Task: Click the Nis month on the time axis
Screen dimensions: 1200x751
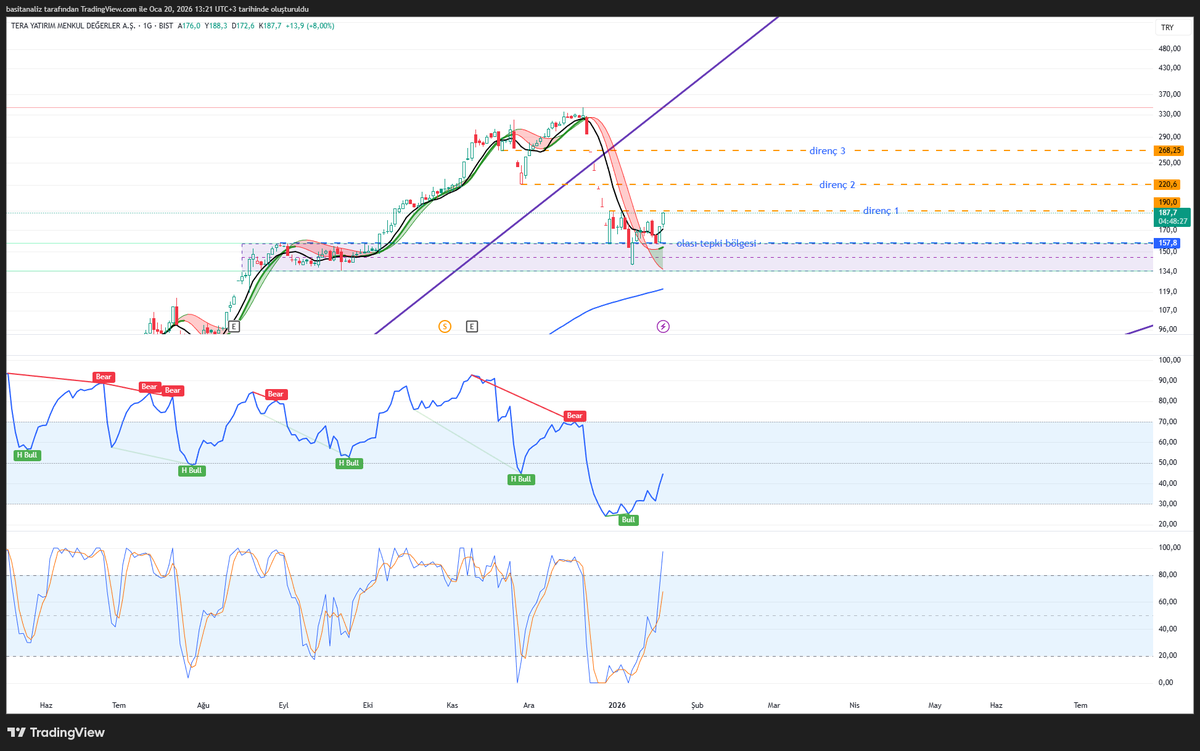Action: (854, 705)
